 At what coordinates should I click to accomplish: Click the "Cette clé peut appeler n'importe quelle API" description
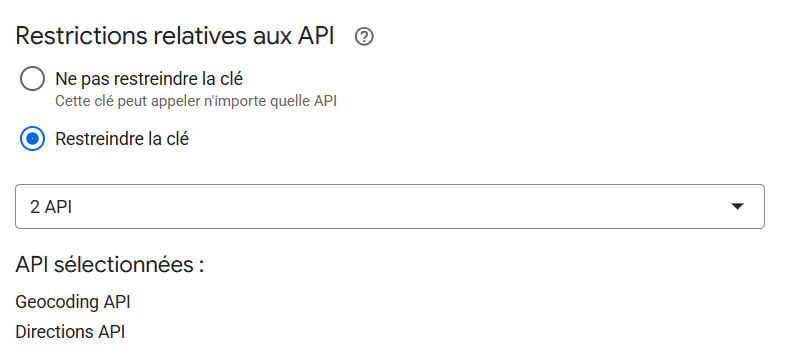click(196, 101)
